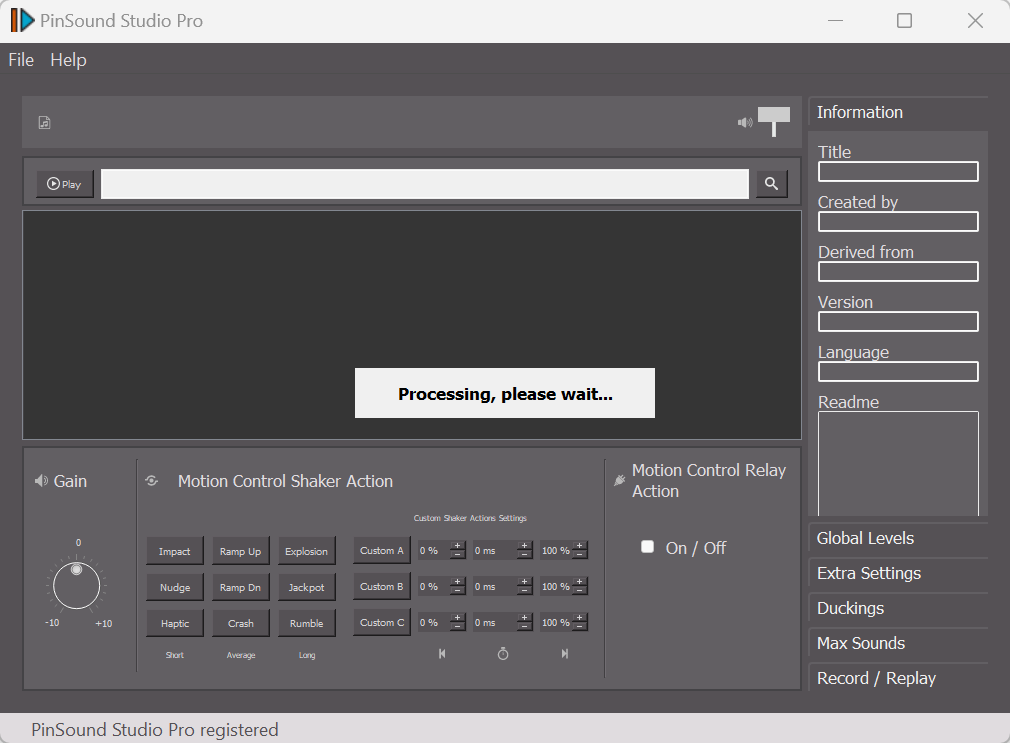Click the Motion Control Relay plug icon

point(620,480)
